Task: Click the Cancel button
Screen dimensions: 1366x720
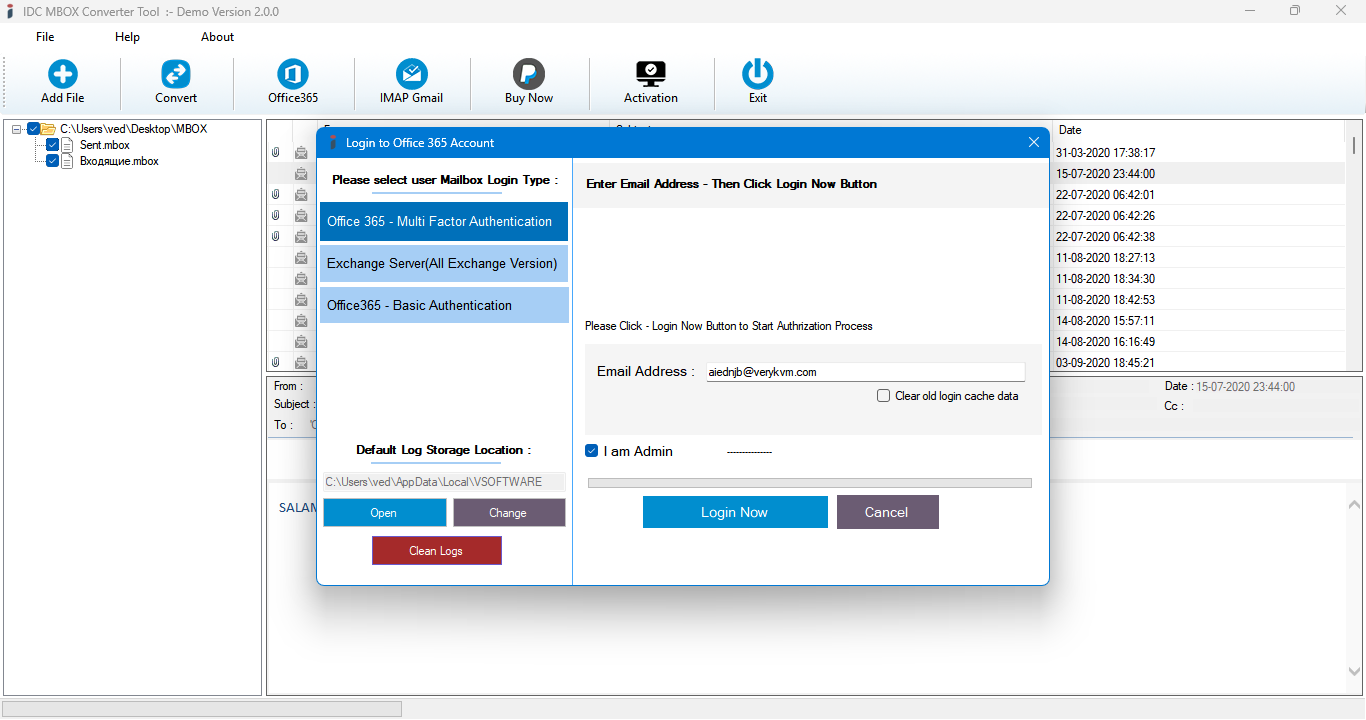Action: coord(887,512)
